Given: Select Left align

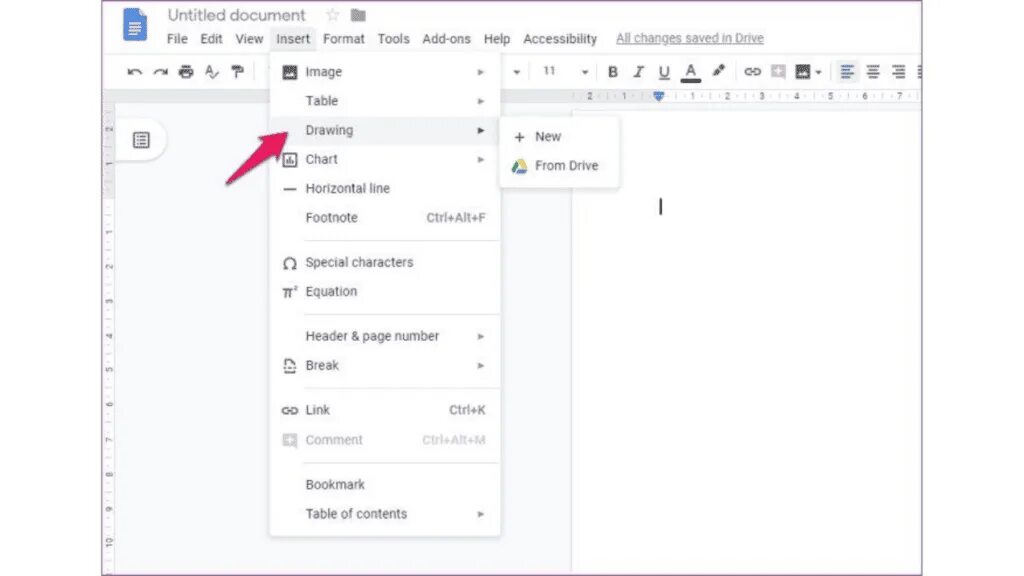Looking at the screenshot, I should pyautogui.click(x=847, y=72).
